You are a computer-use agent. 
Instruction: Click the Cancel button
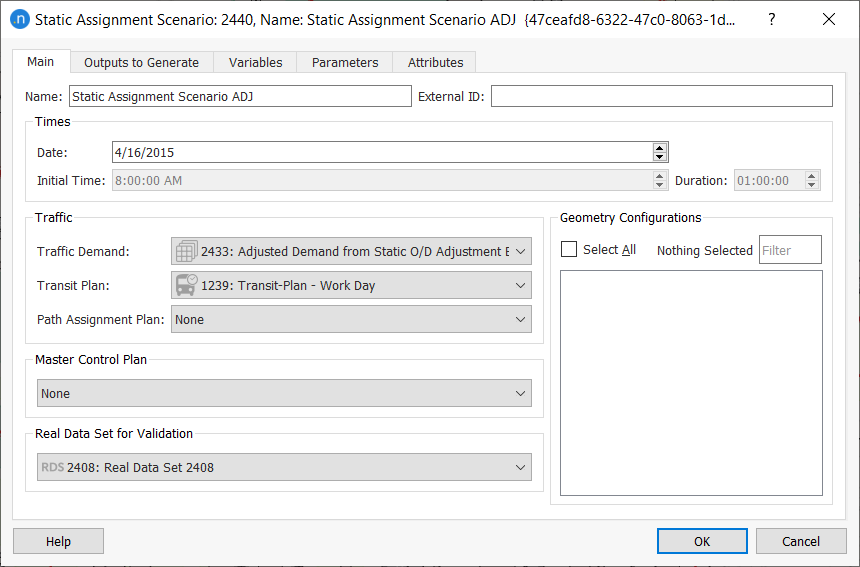800,541
